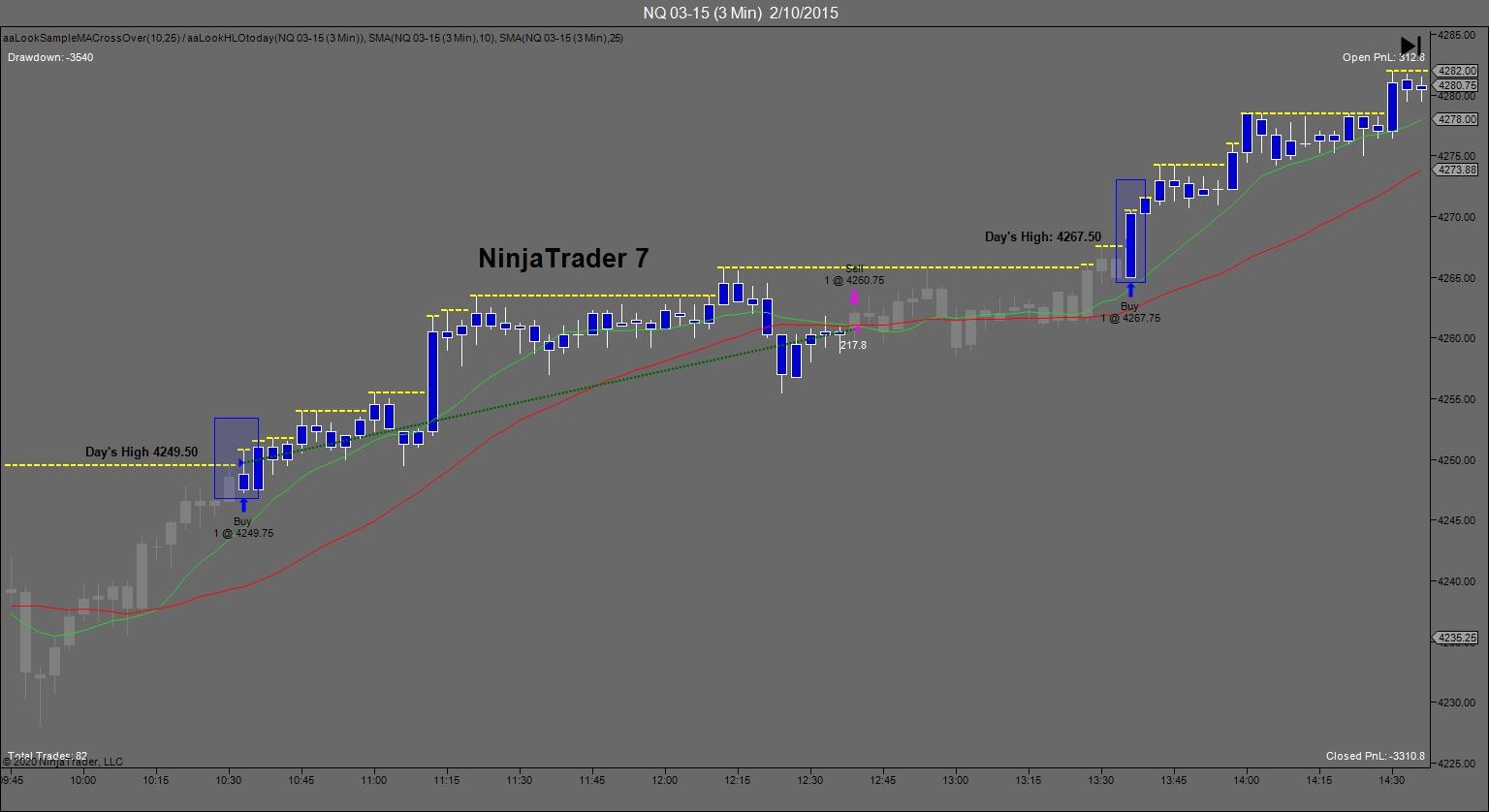The image size is (1489, 812).
Task: Click the 13:45 time axis label
Action: coord(1174,780)
